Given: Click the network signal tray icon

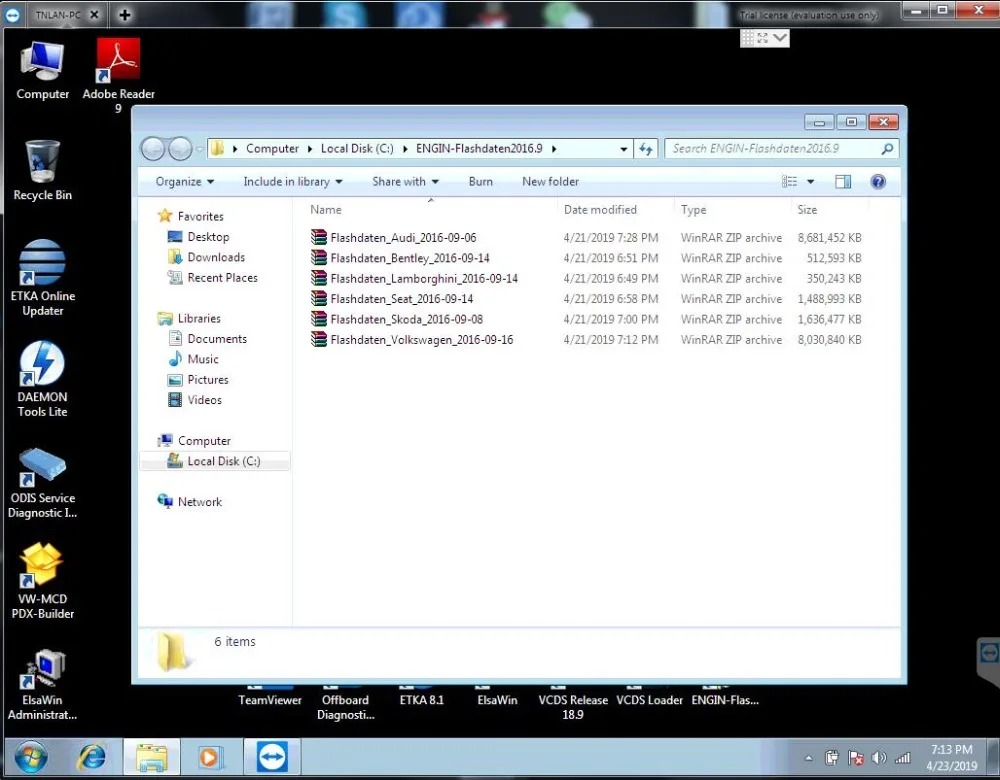Looking at the screenshot, I should [x=902, y=758].
